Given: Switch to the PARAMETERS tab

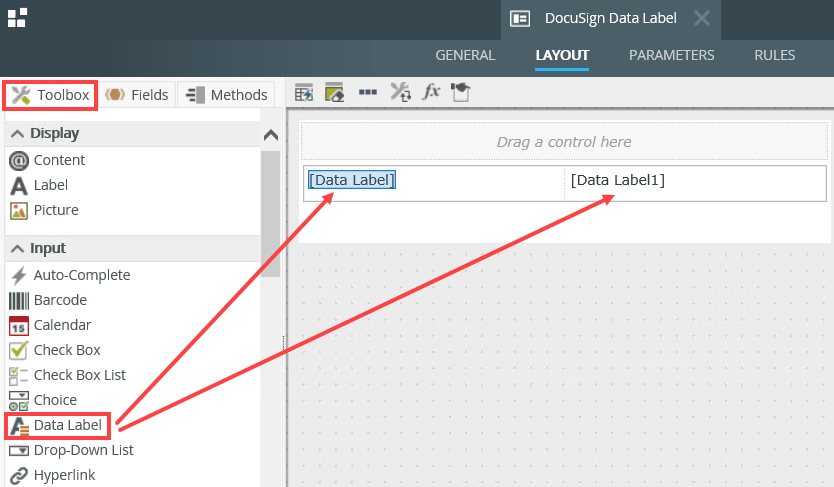Looking at the screenshot, I should coord(671,55).
